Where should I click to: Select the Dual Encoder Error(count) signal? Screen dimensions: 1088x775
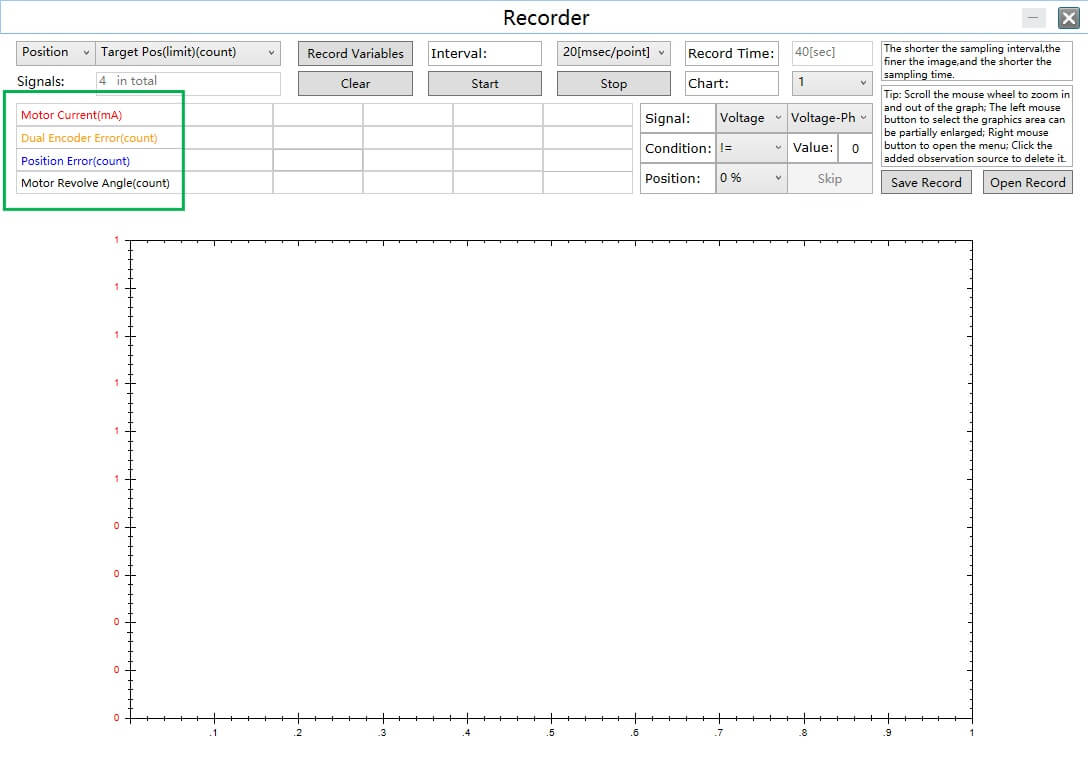89,138
